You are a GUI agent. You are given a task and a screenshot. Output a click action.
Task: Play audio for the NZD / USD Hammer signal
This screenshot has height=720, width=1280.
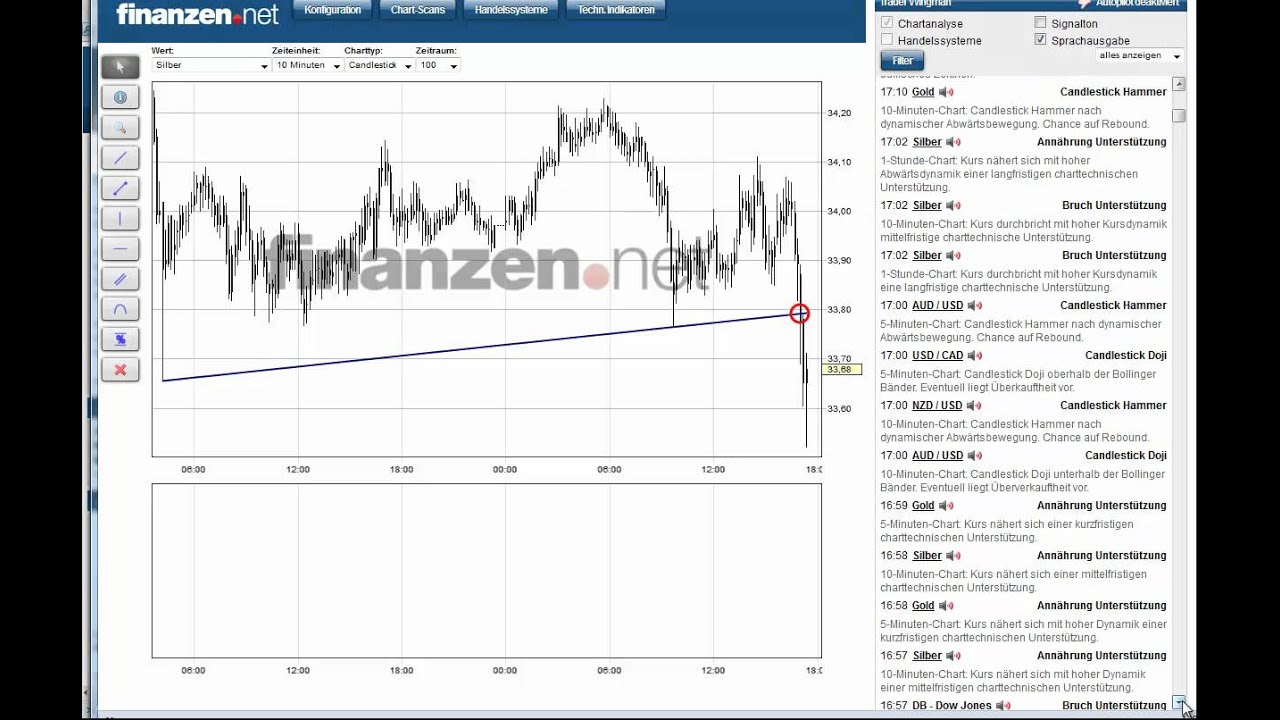(973, 405)
